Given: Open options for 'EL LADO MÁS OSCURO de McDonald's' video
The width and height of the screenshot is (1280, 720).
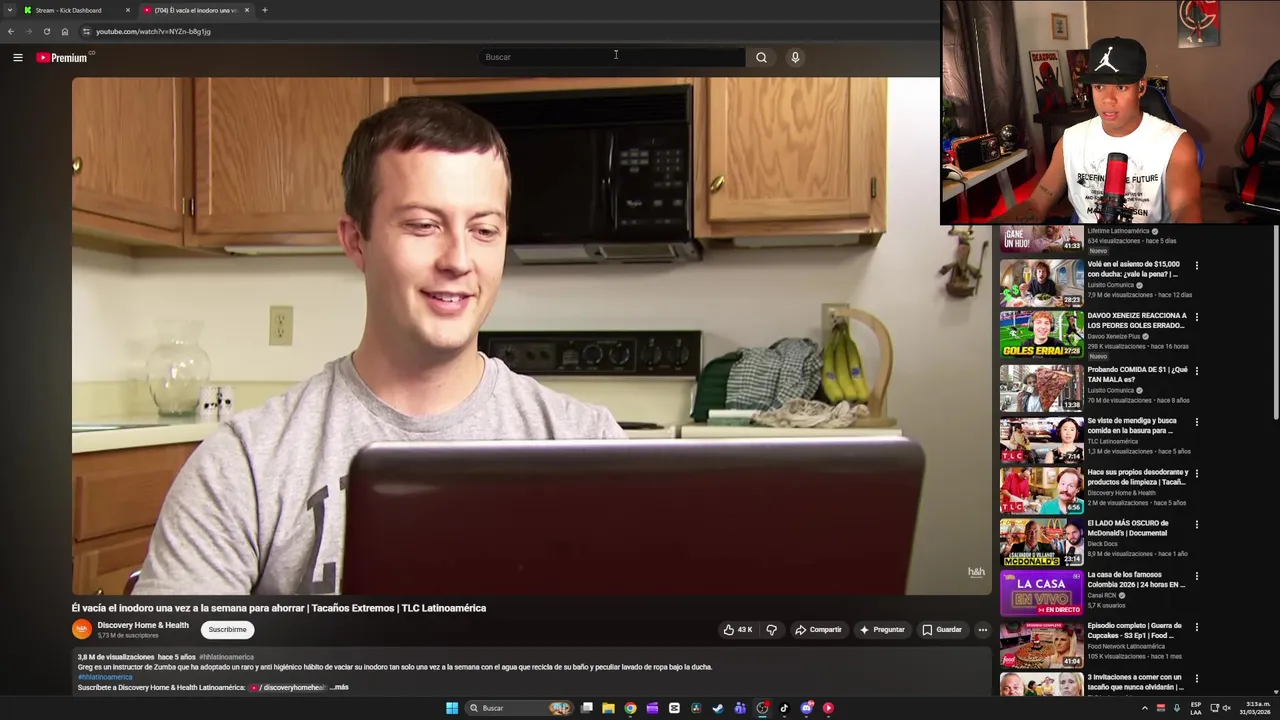Looking at the screenshot, I should (1196, 525).
